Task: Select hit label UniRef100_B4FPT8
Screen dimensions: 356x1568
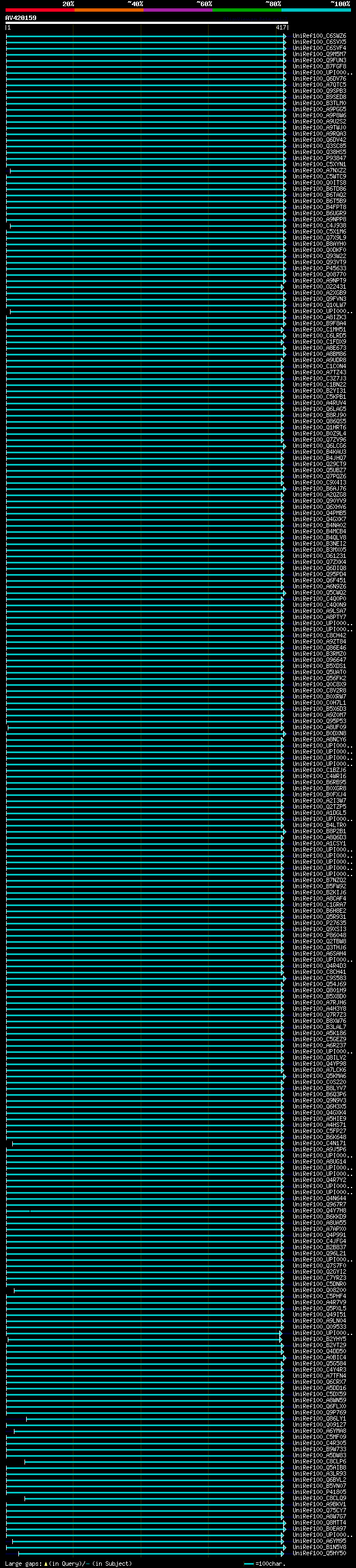Action: (x=319, y=207)
